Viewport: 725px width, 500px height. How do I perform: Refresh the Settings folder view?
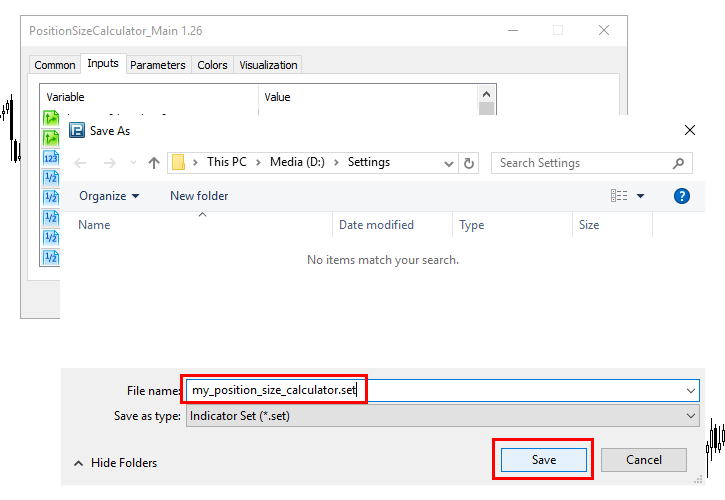click(468, 163)
